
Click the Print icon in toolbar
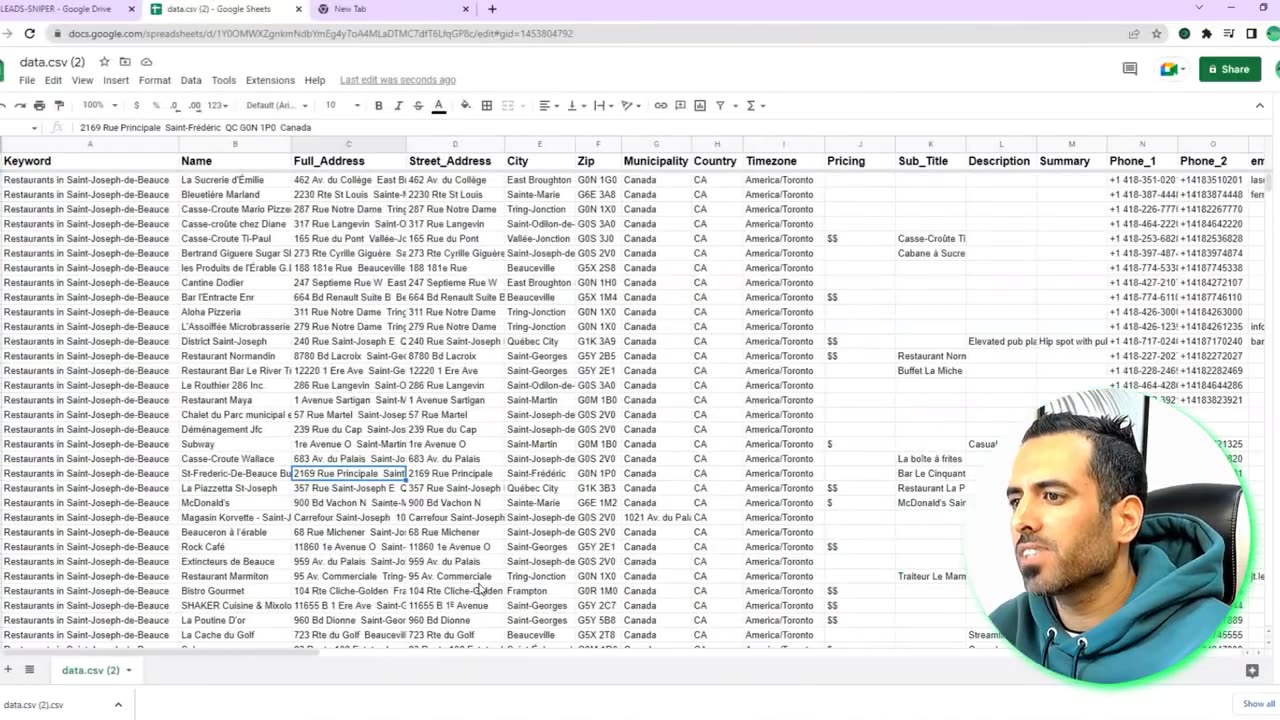39,105
